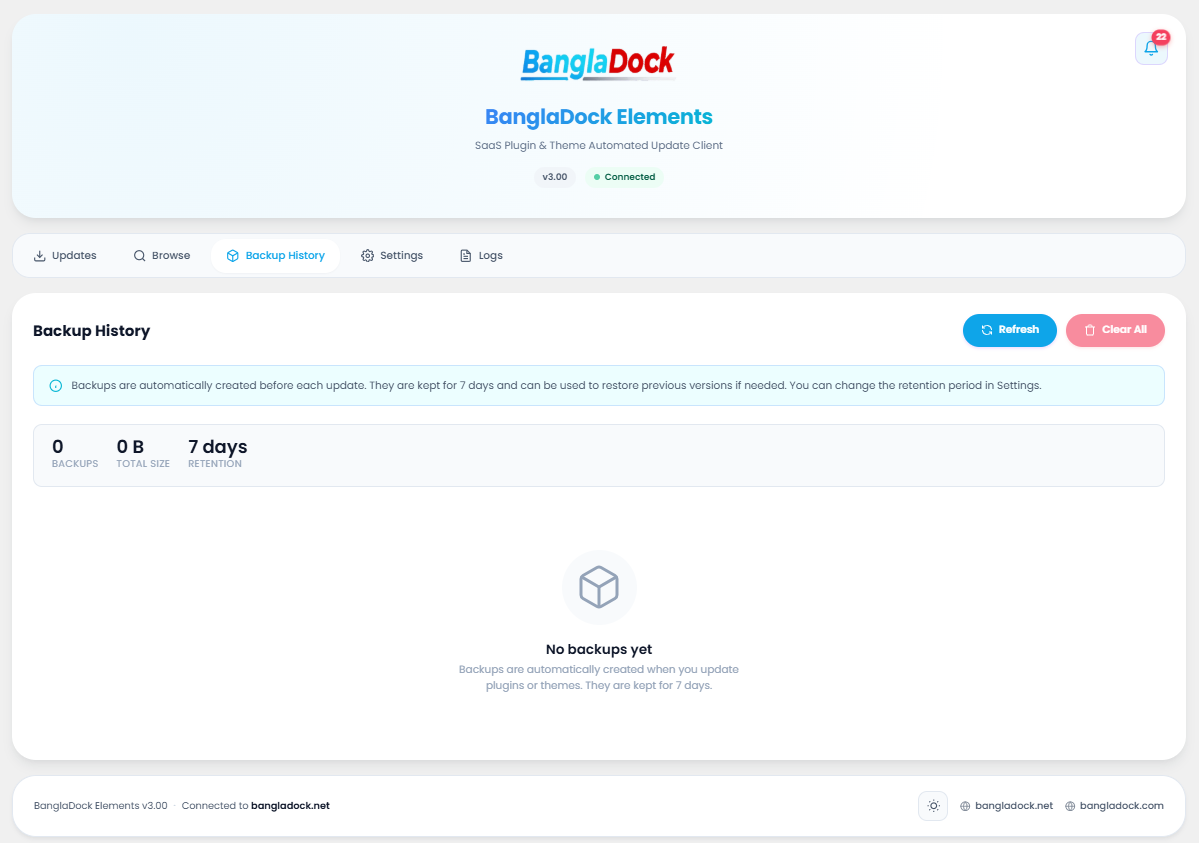Image resolution: width=1199 pixels, height=843 pixels.
Task: Click the 'Connected to bangladock.net' footer text
Action: coord(255,806)
